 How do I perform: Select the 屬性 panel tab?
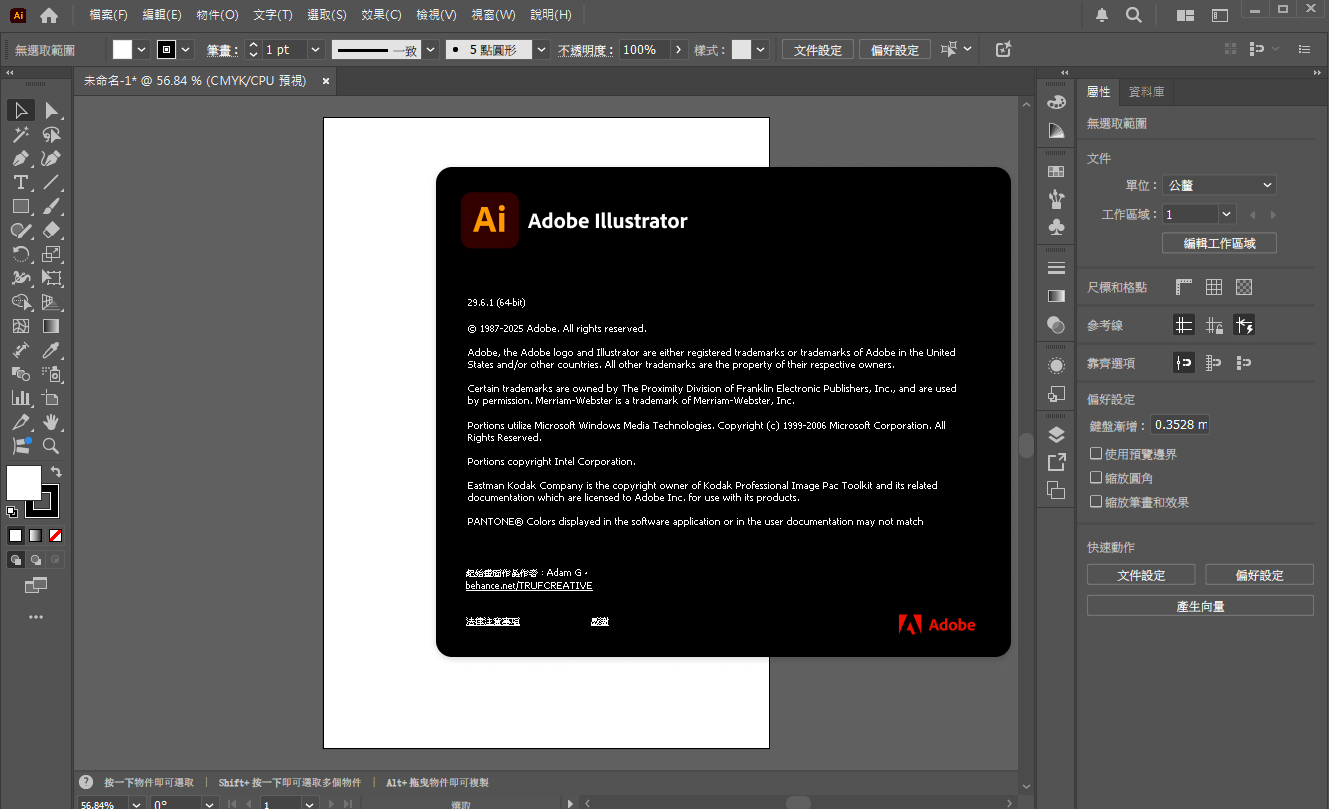pos(1098,92)
